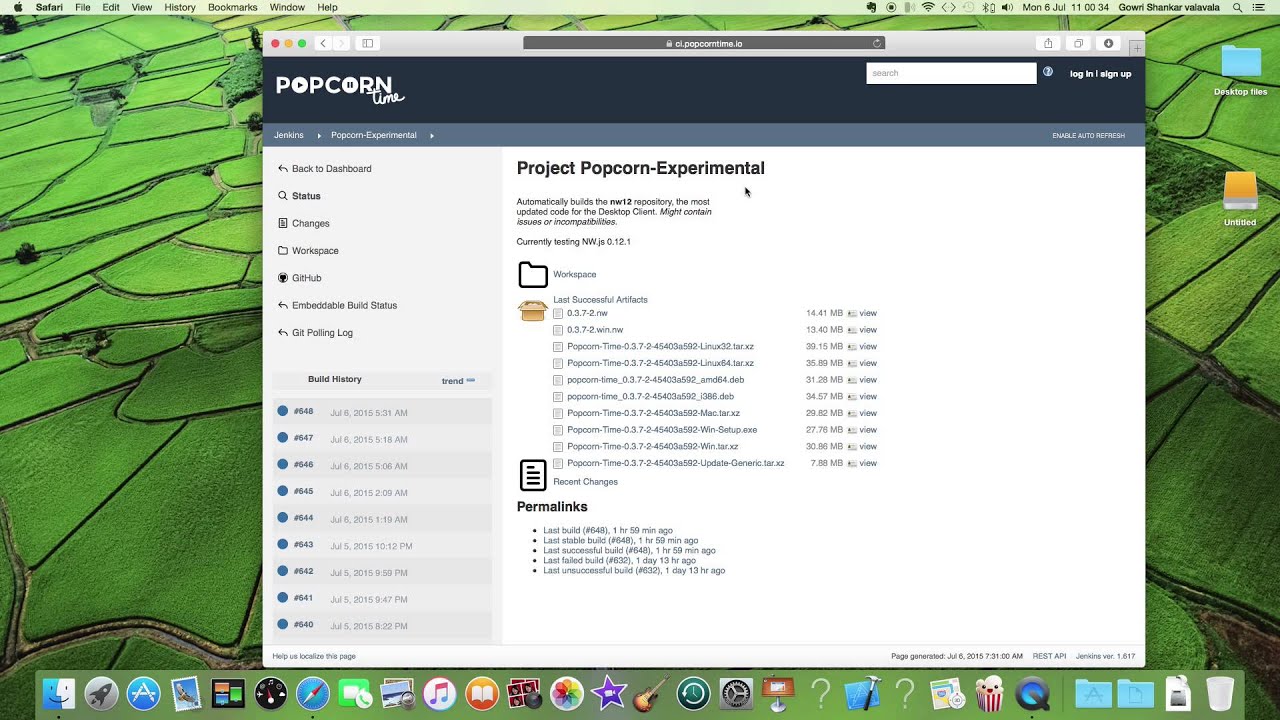Go Back to Dashboard

pyautogui.click(x=331, y=169)
